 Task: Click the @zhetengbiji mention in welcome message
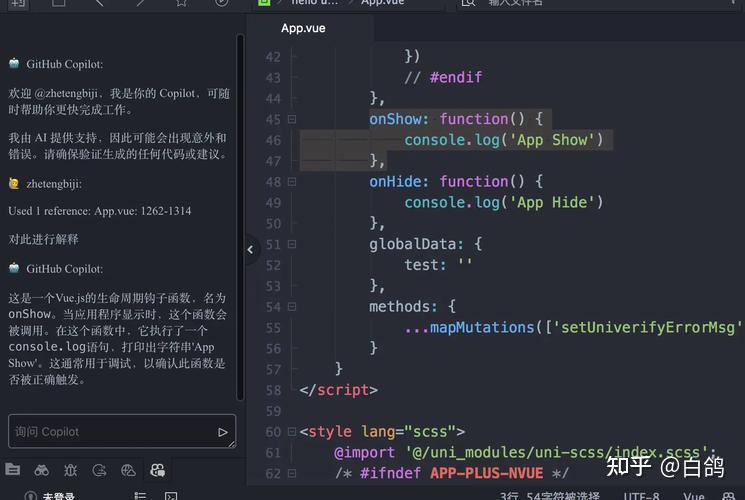coord(66,93)
